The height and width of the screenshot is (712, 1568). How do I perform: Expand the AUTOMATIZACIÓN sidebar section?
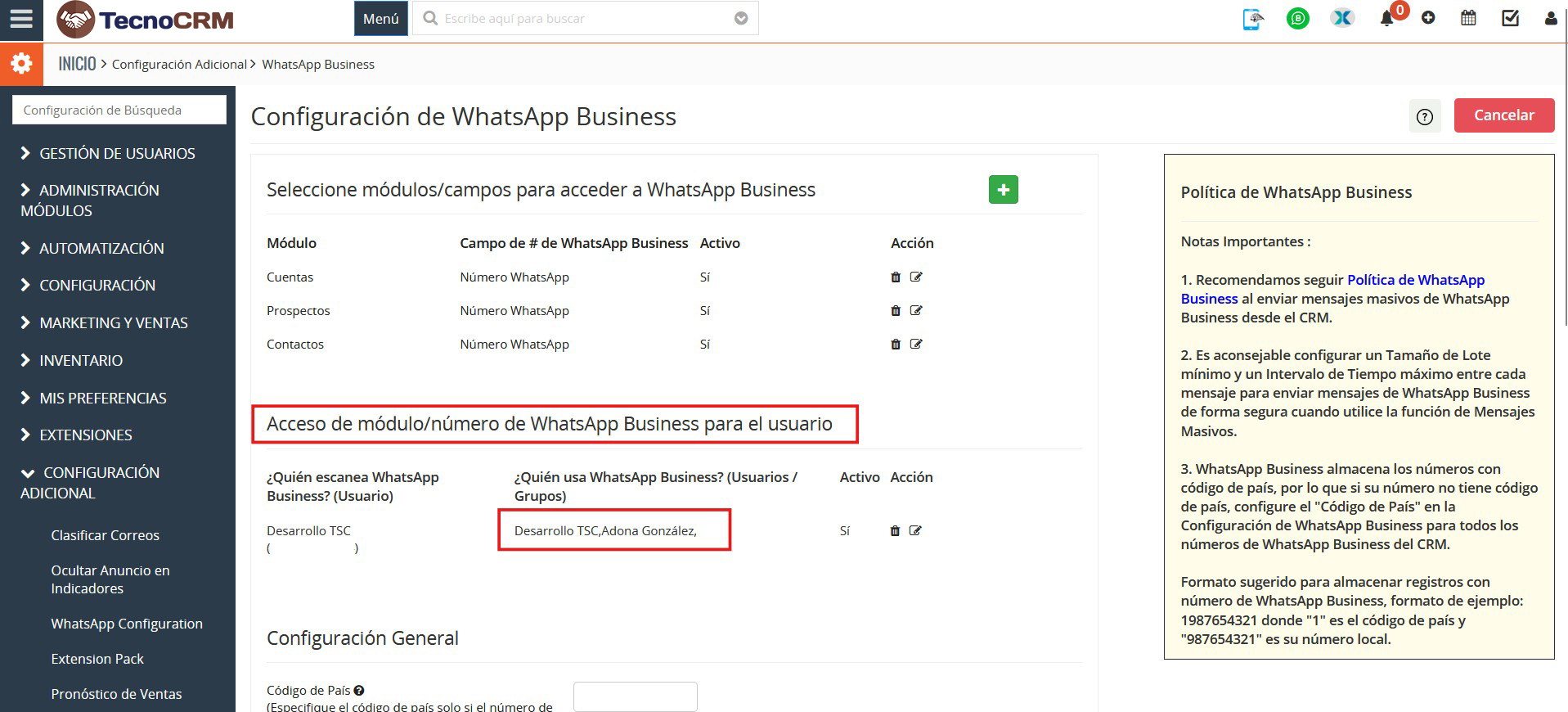[x=101, y=248]
